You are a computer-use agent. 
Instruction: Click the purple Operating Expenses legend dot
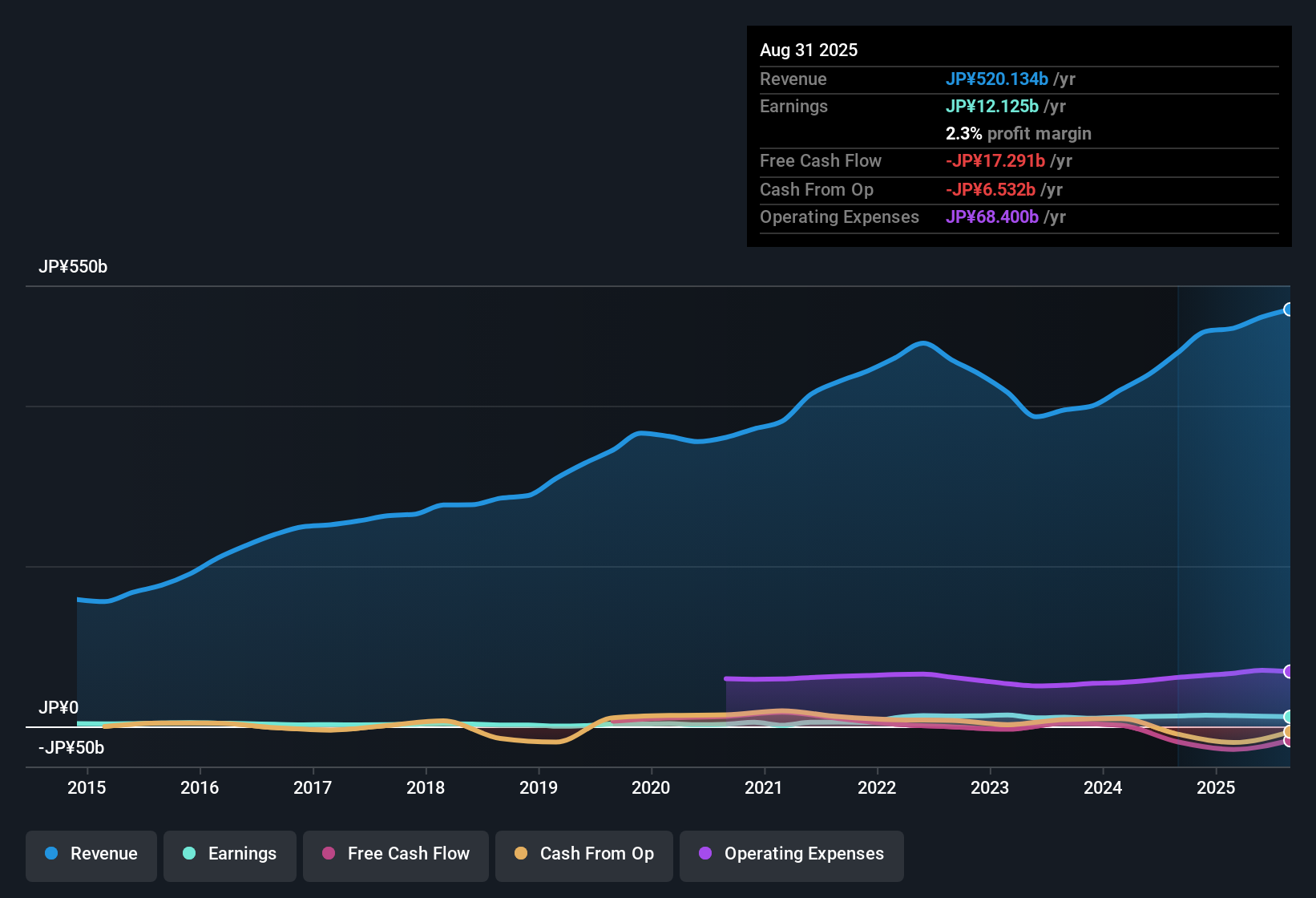705,854
